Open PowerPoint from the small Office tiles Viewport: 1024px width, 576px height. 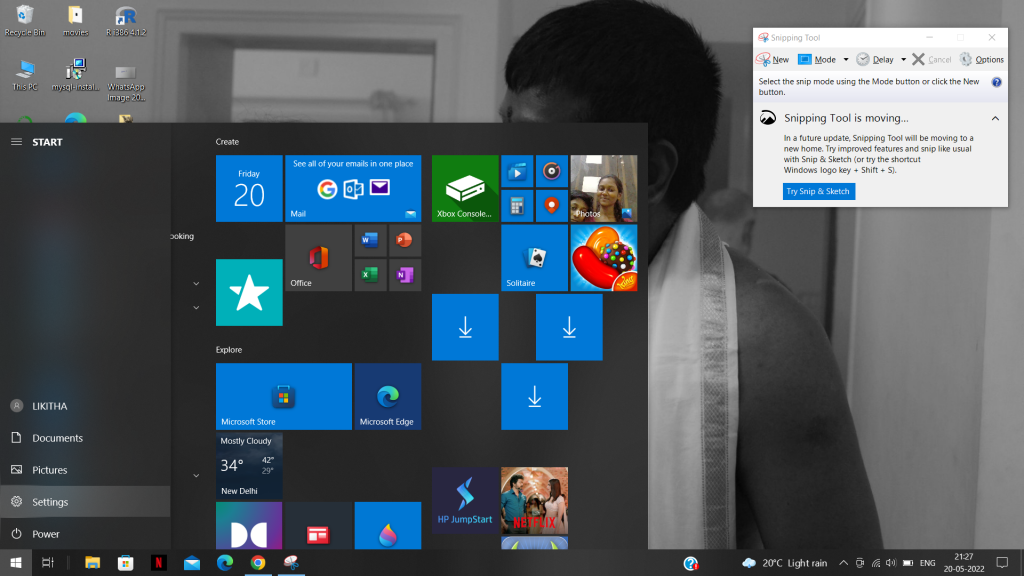tap(404, 240)
